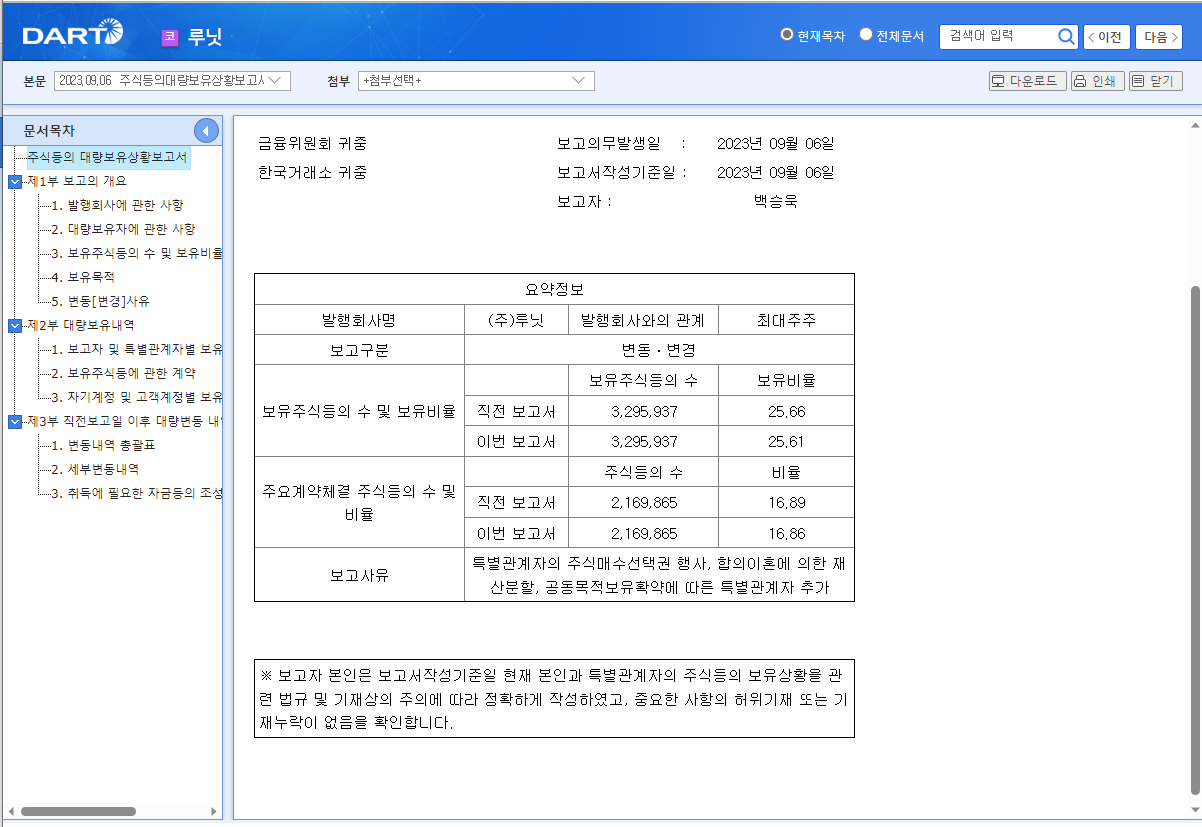Open 3. 자기계정 및 고객계정별 보유 item
Image resolution: width=1202 pixels, height=827 pixels.
(136, 397)
